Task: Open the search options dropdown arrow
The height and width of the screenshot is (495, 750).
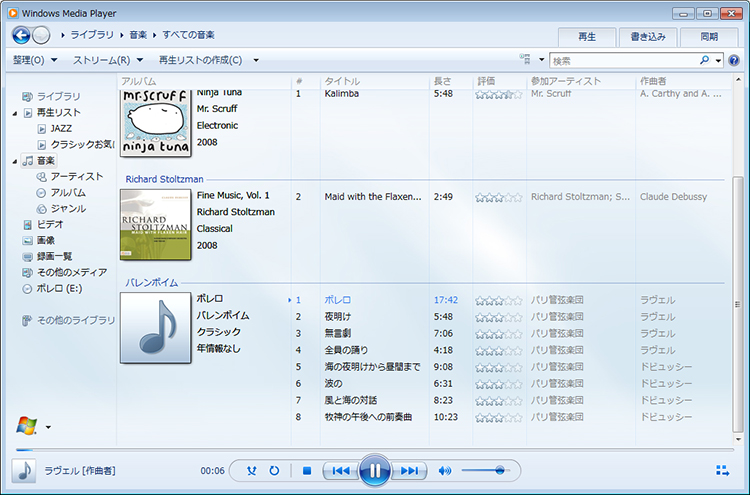Action: (718, 61)
